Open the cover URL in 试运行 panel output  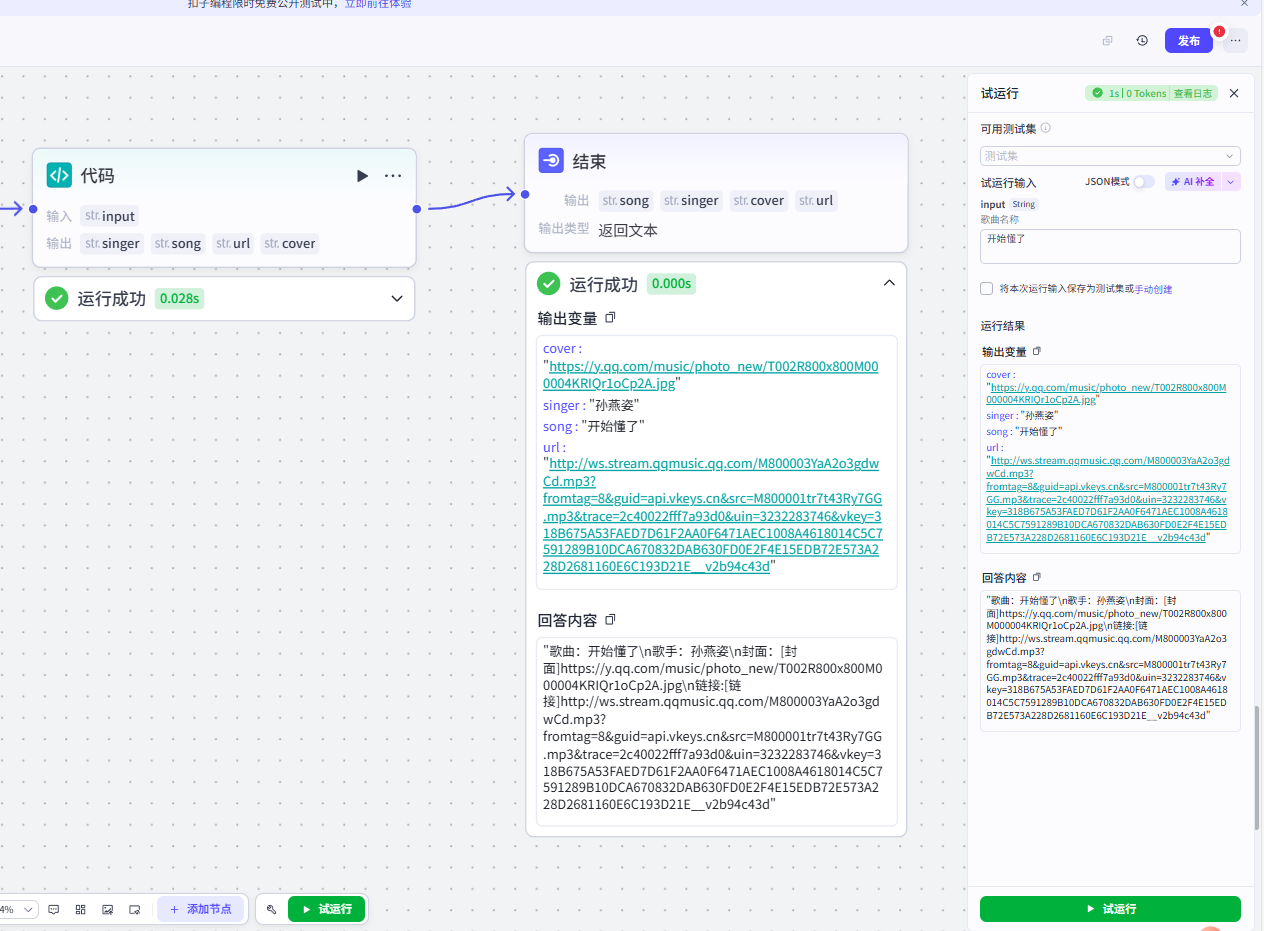coord(1106,392)
